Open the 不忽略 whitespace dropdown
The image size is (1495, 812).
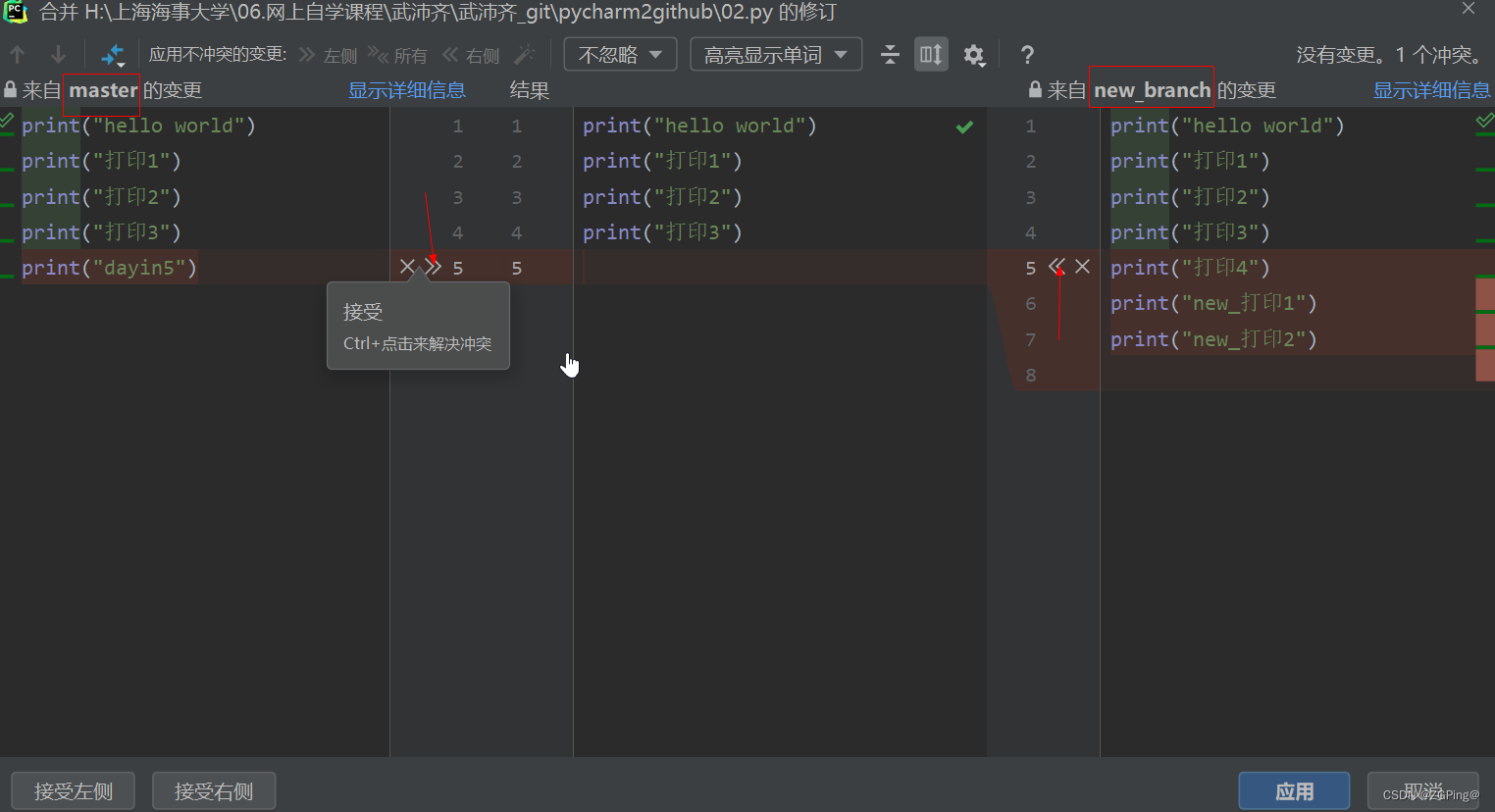(x=620, y=55)
